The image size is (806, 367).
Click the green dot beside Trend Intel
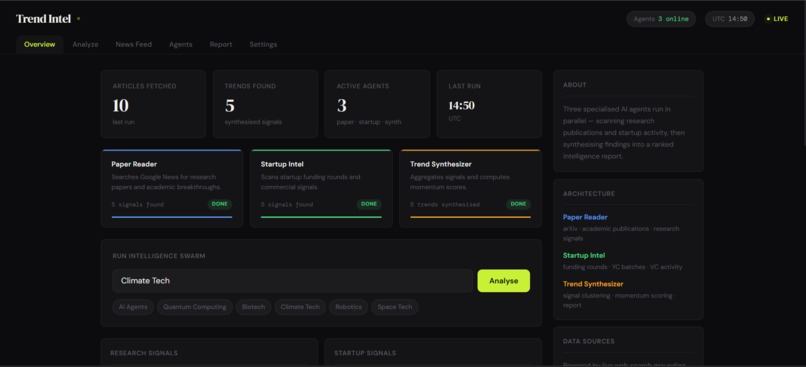tap(78, 19)
